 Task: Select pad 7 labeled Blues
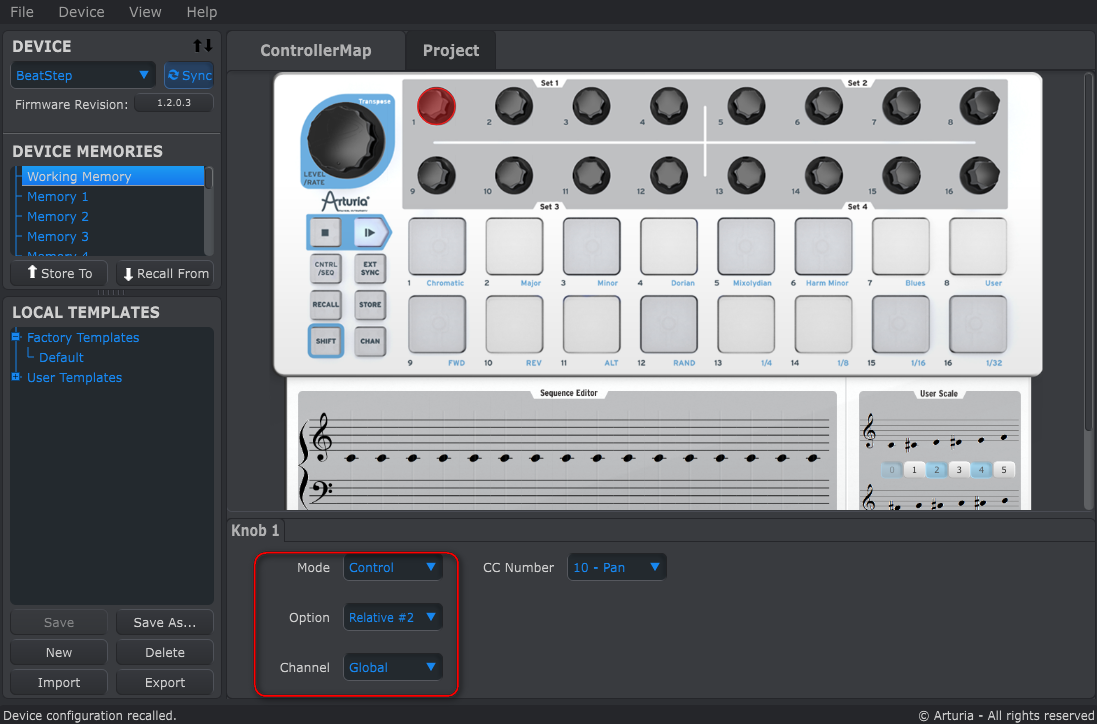900,246
